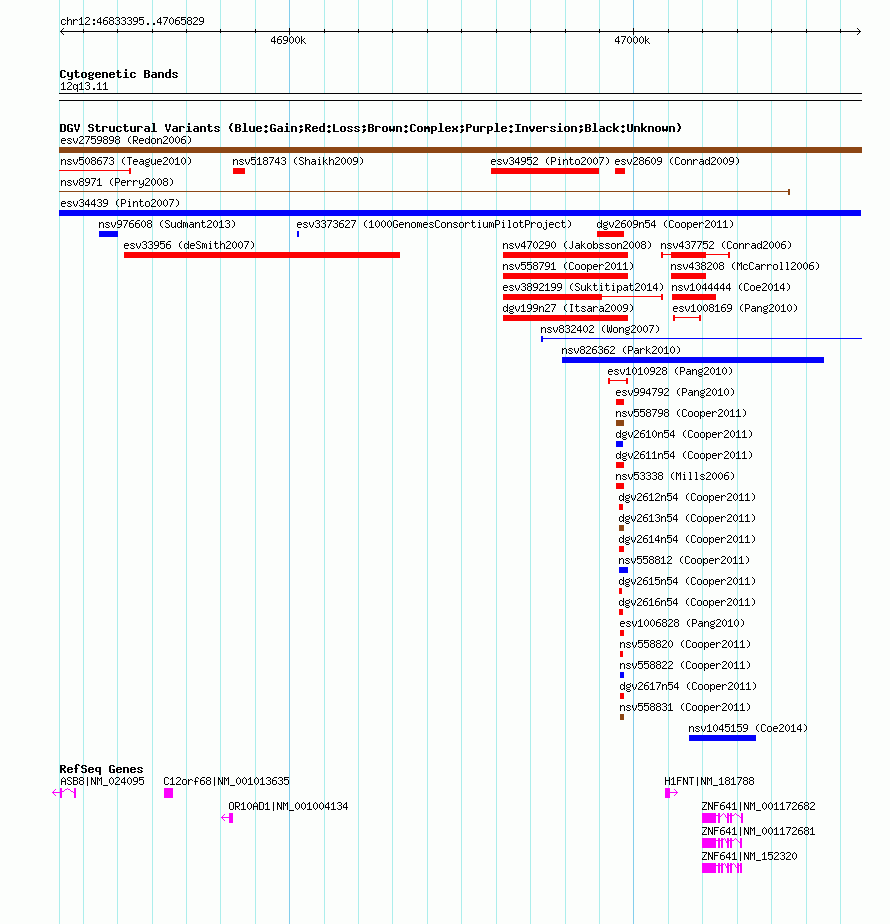
Task: Click the 12q13.11 cytogenetic band label
Action: [x=84, y=86]
